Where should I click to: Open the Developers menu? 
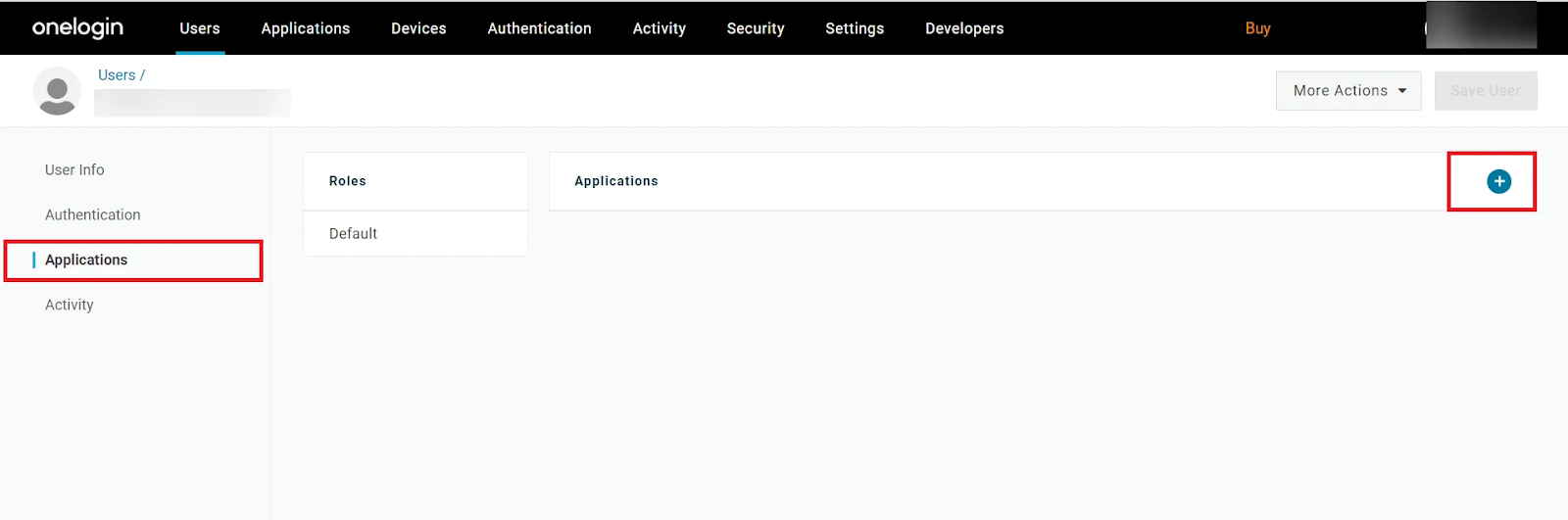pos(964,28)
